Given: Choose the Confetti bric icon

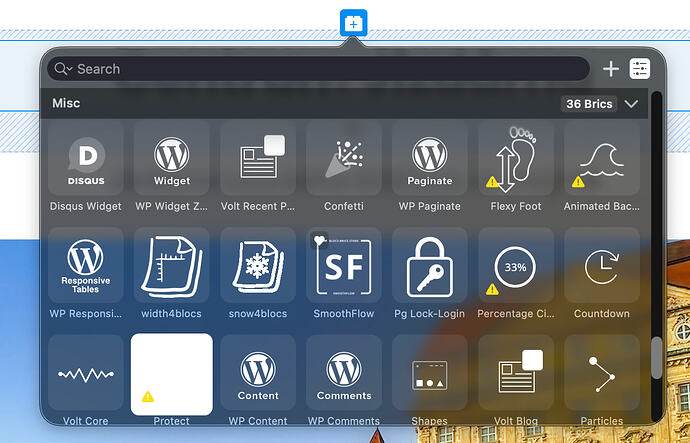Looking at the screenshot, I should tap(344, 158).
